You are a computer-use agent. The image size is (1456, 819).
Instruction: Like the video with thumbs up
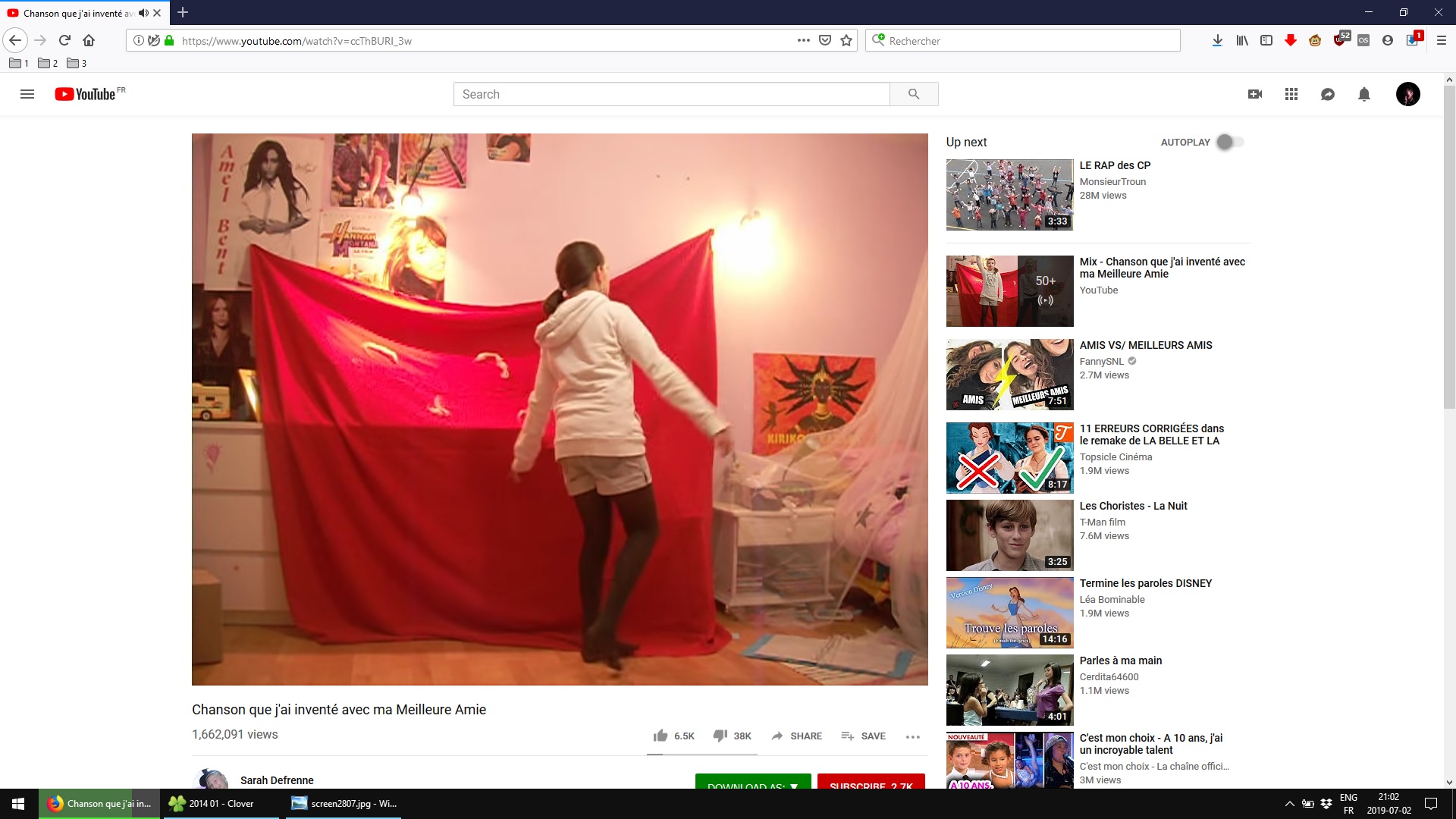[x=661, y=736]
